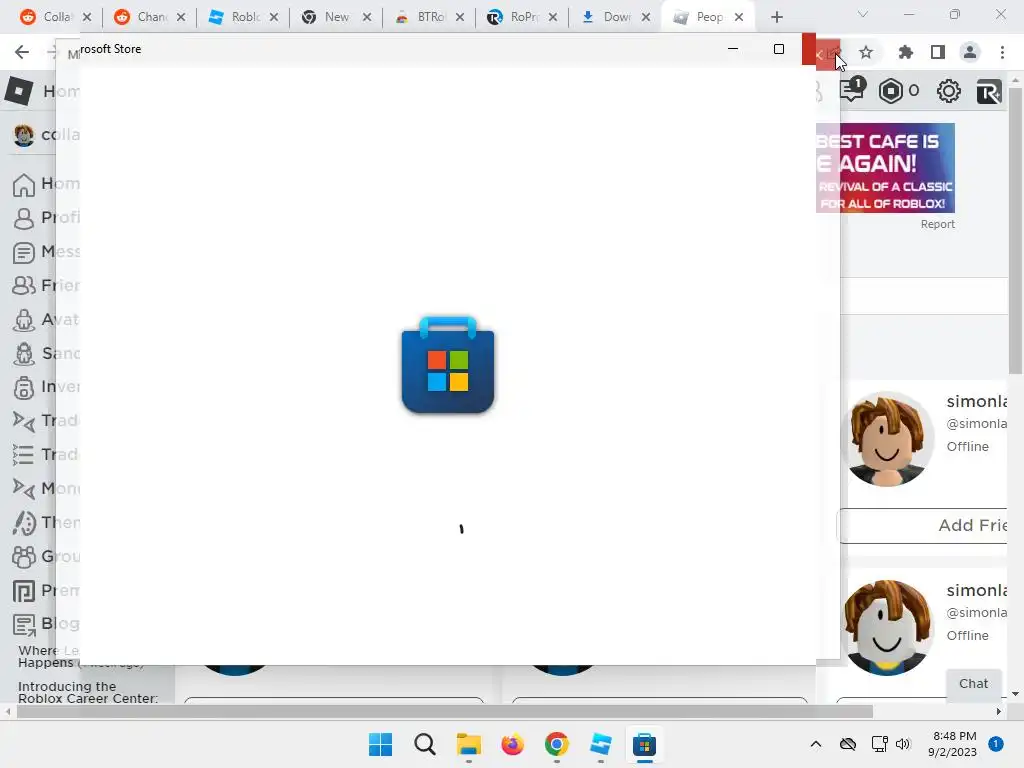Viewport: 1024px width, 768px height.
Task: Switch to the Colla Reddit tab
Action: pos(47,17)
